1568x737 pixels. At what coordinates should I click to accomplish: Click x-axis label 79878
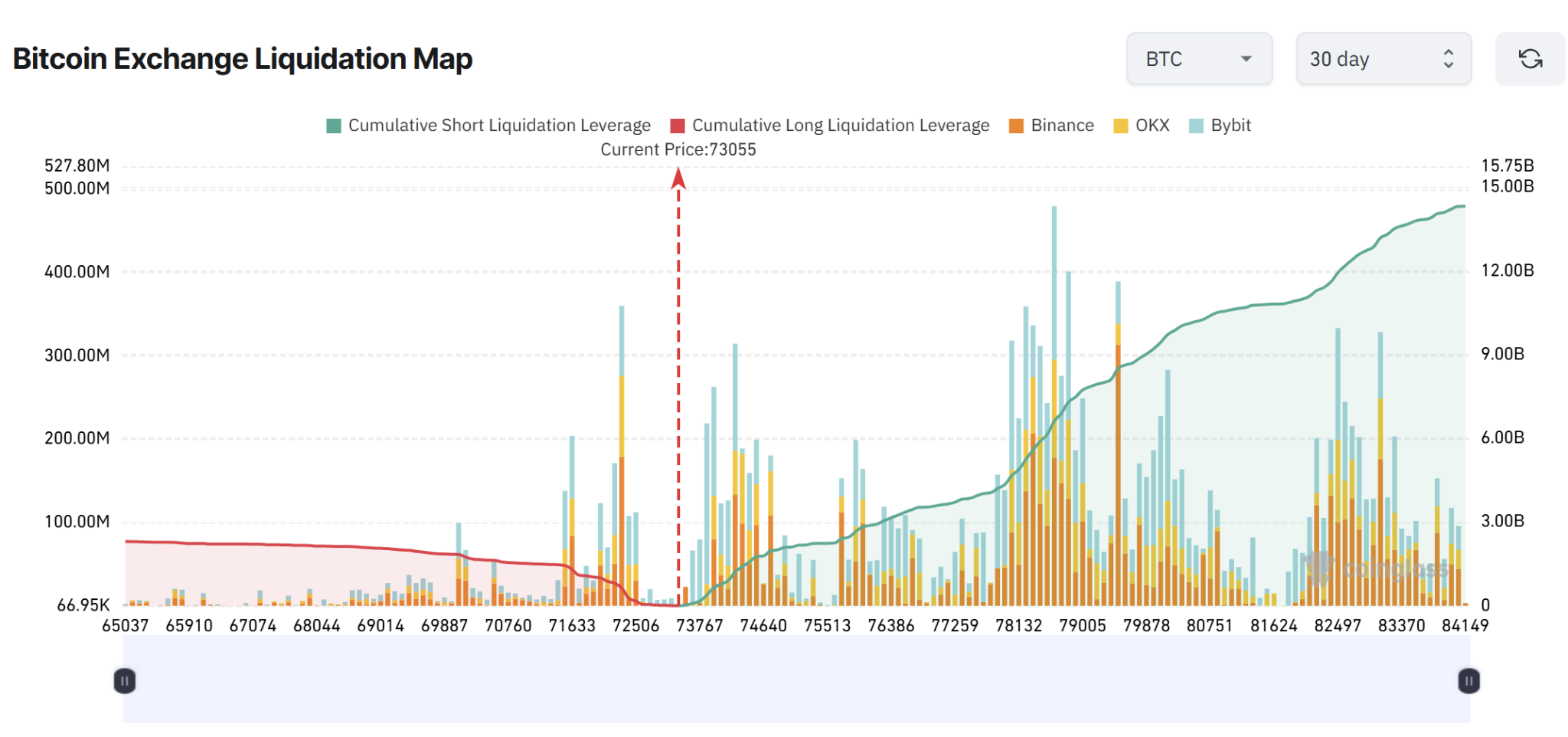tap(1146, 625)
